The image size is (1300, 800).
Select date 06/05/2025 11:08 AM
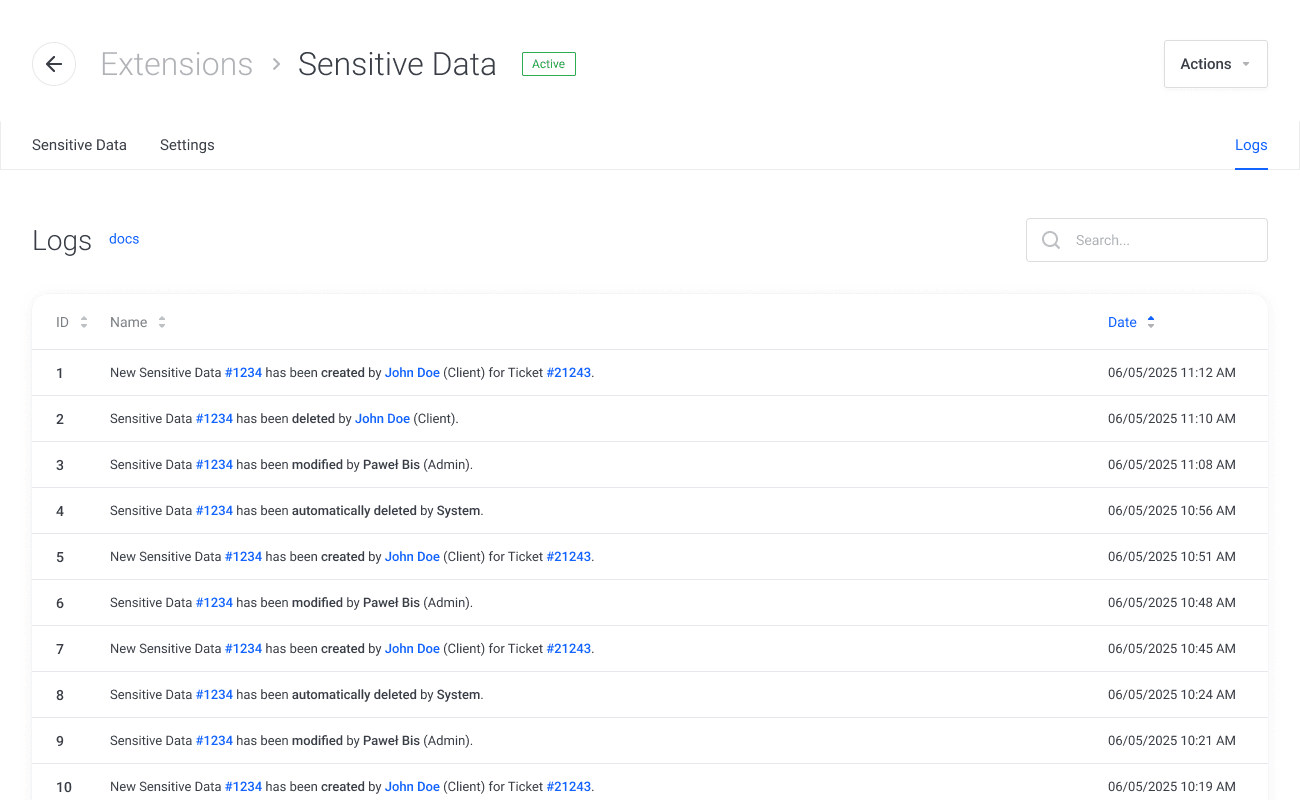1172,465
